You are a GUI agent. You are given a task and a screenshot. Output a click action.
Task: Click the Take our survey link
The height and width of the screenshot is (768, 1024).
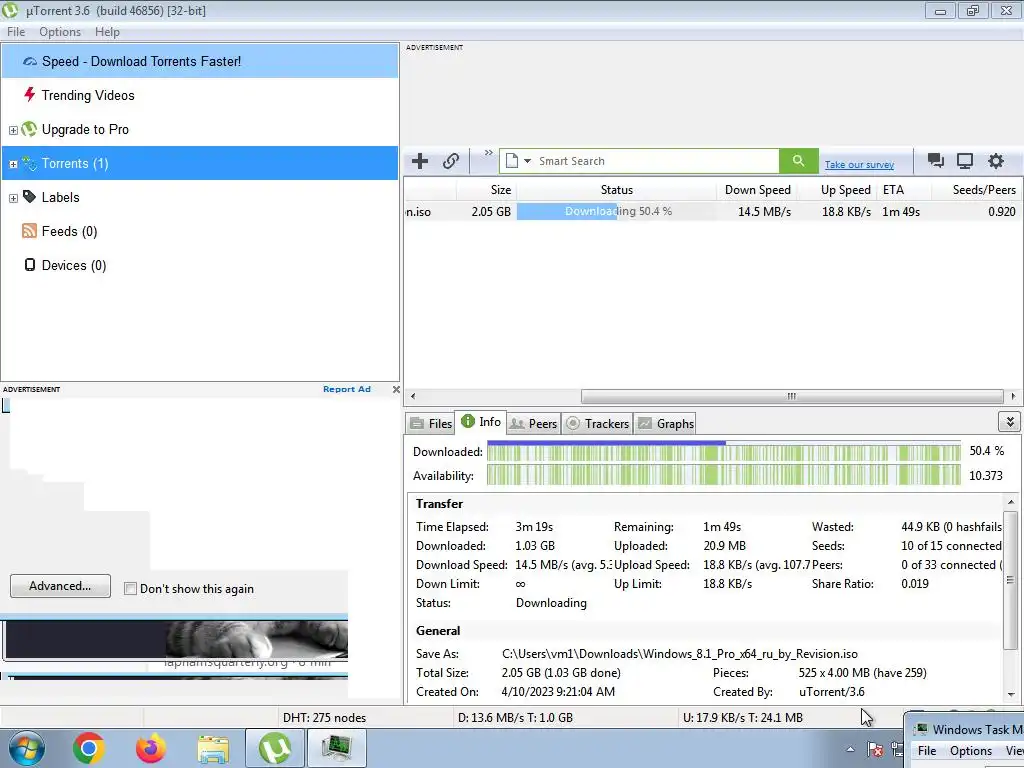click(859, 165)
